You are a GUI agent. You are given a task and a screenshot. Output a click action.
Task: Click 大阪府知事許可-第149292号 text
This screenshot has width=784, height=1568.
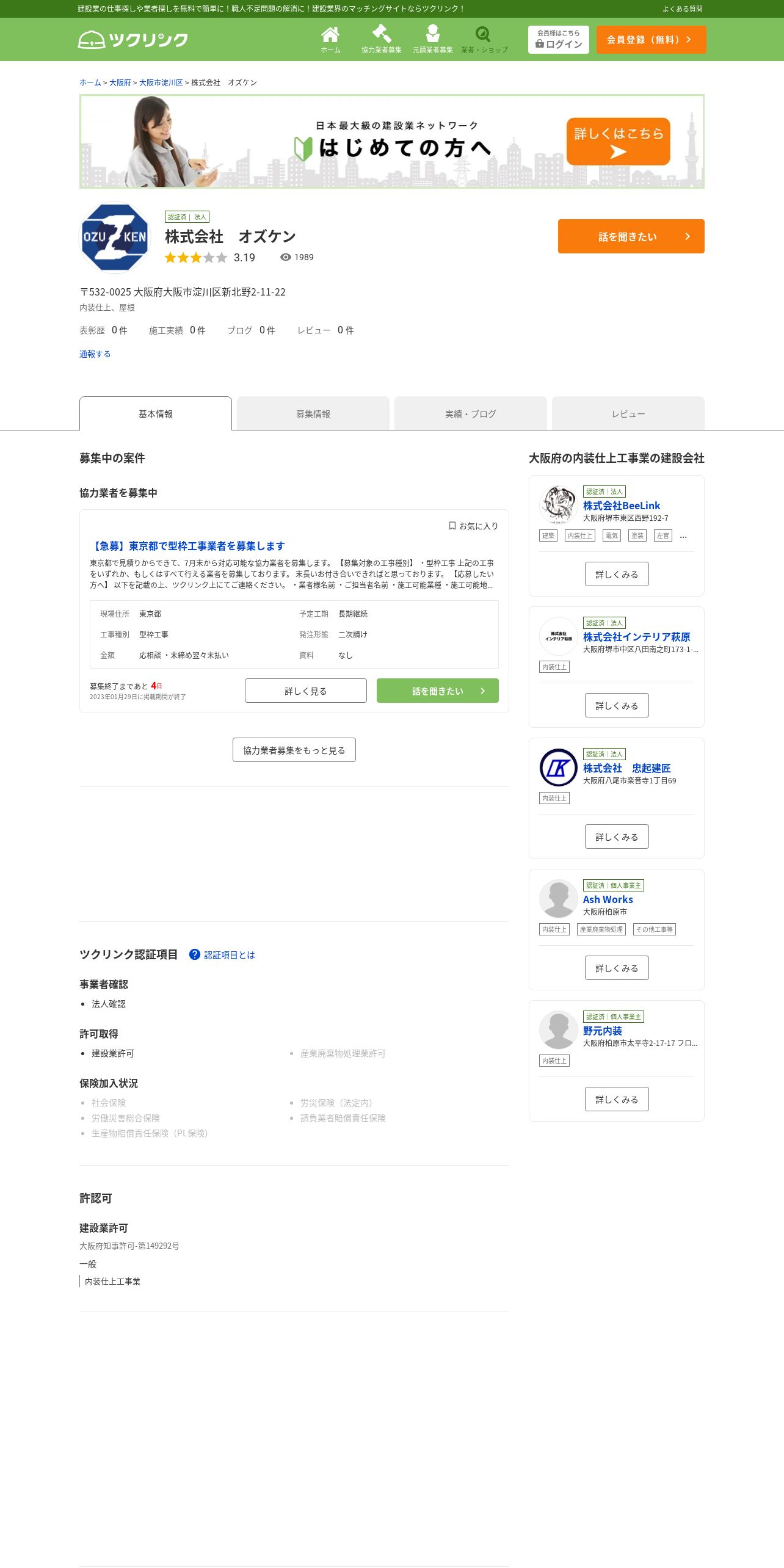[129, 1246]
